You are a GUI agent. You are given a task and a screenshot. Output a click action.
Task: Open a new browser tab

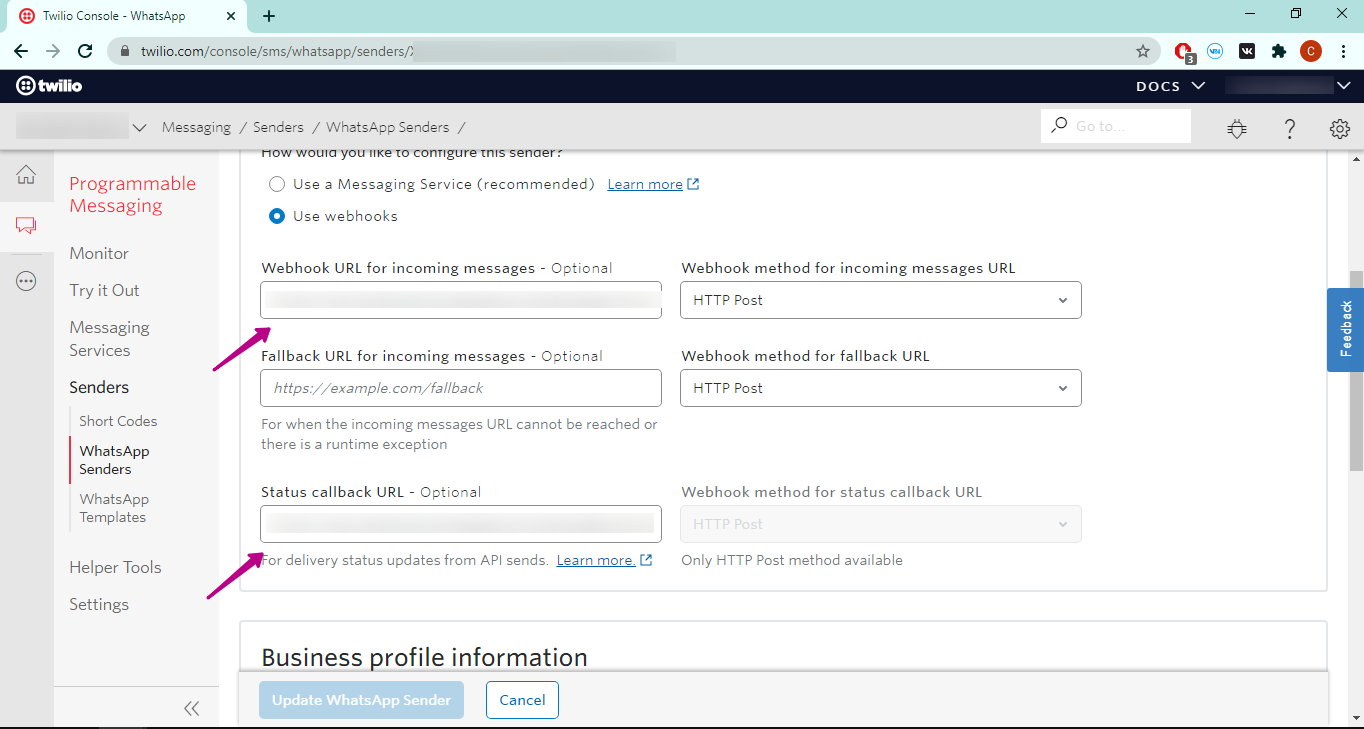click(x=269, y=16)
